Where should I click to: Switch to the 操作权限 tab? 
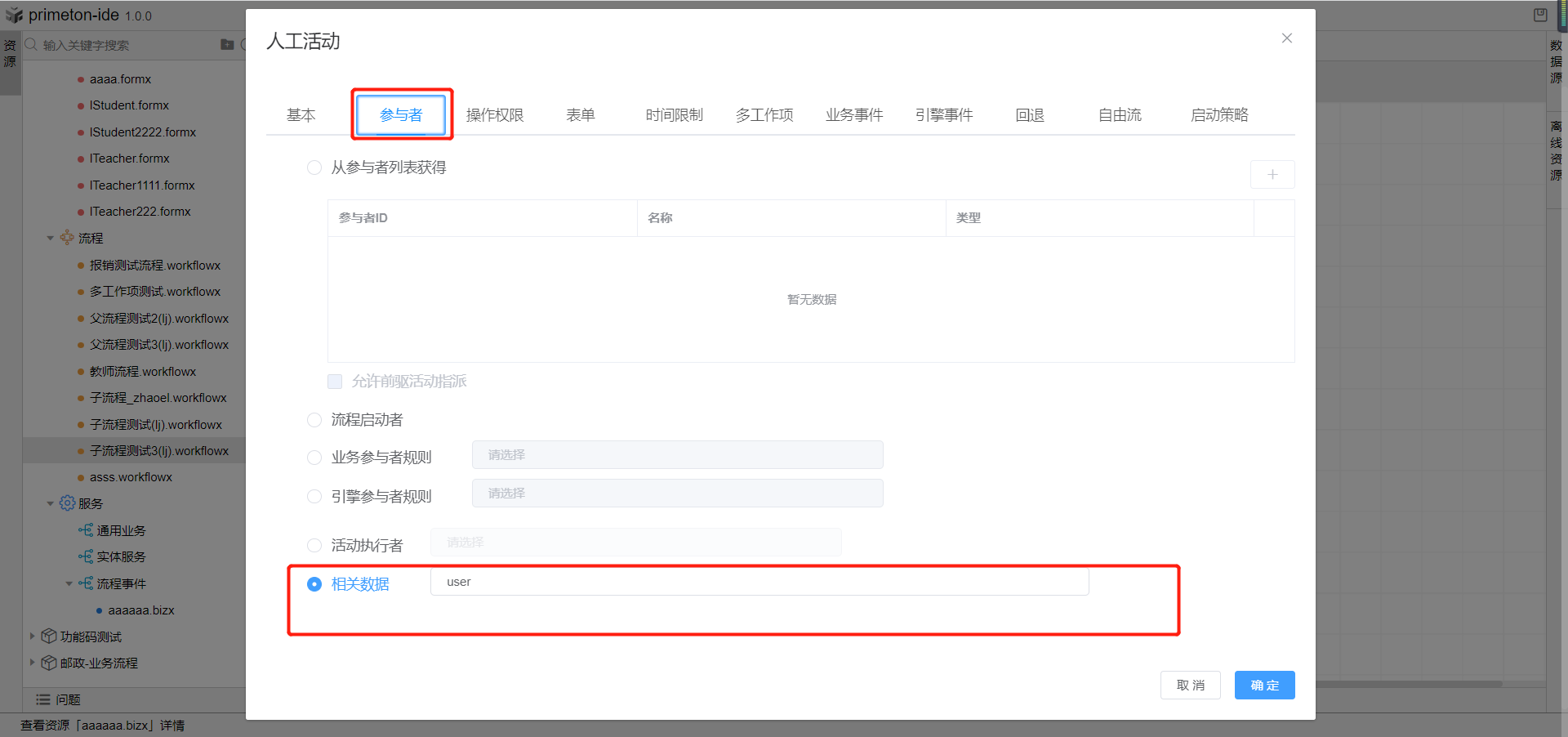click(x=494, y=115)
